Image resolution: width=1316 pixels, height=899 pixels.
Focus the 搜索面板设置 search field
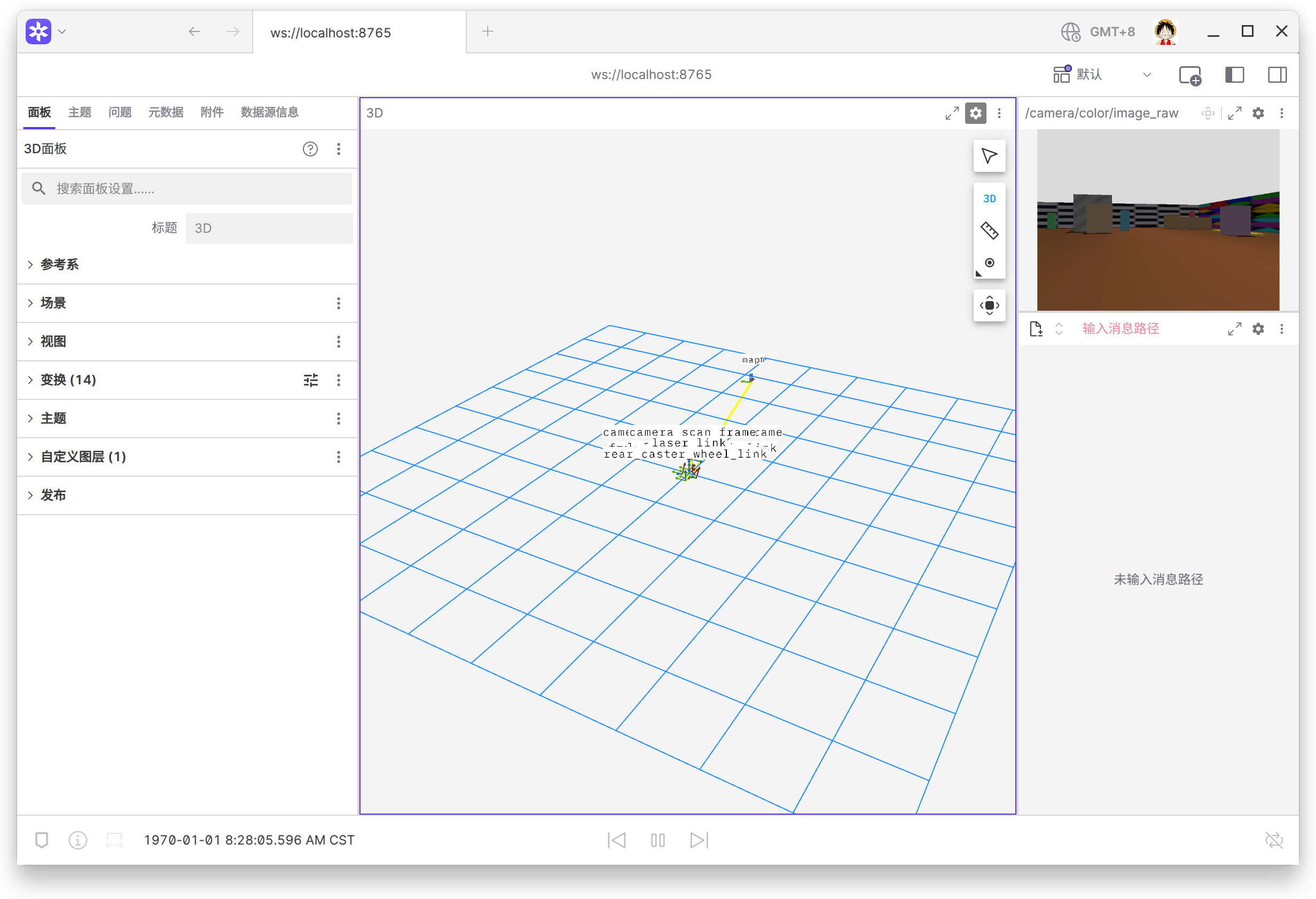tap(186, 188)
